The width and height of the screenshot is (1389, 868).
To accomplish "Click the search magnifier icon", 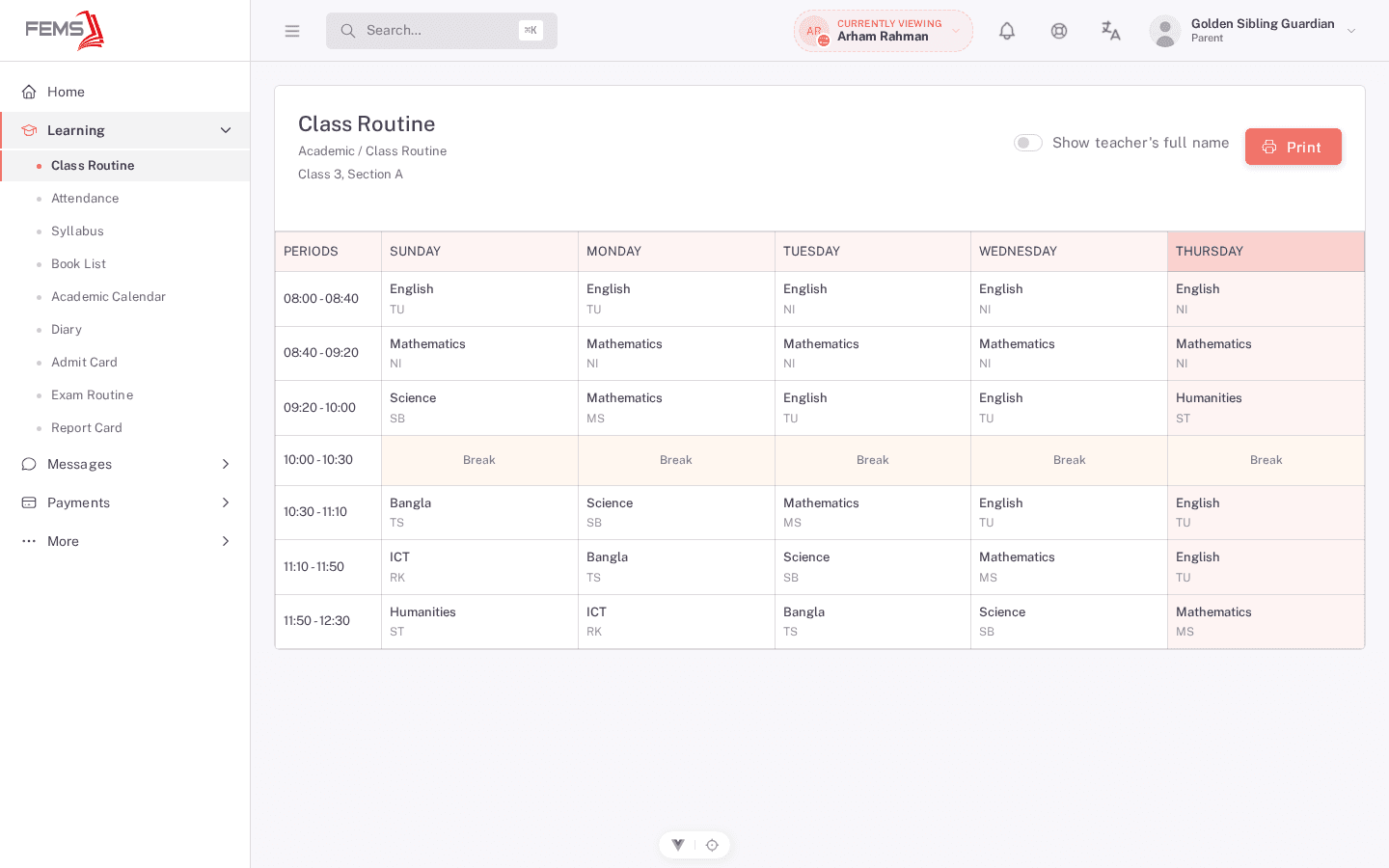I will 348,31.
